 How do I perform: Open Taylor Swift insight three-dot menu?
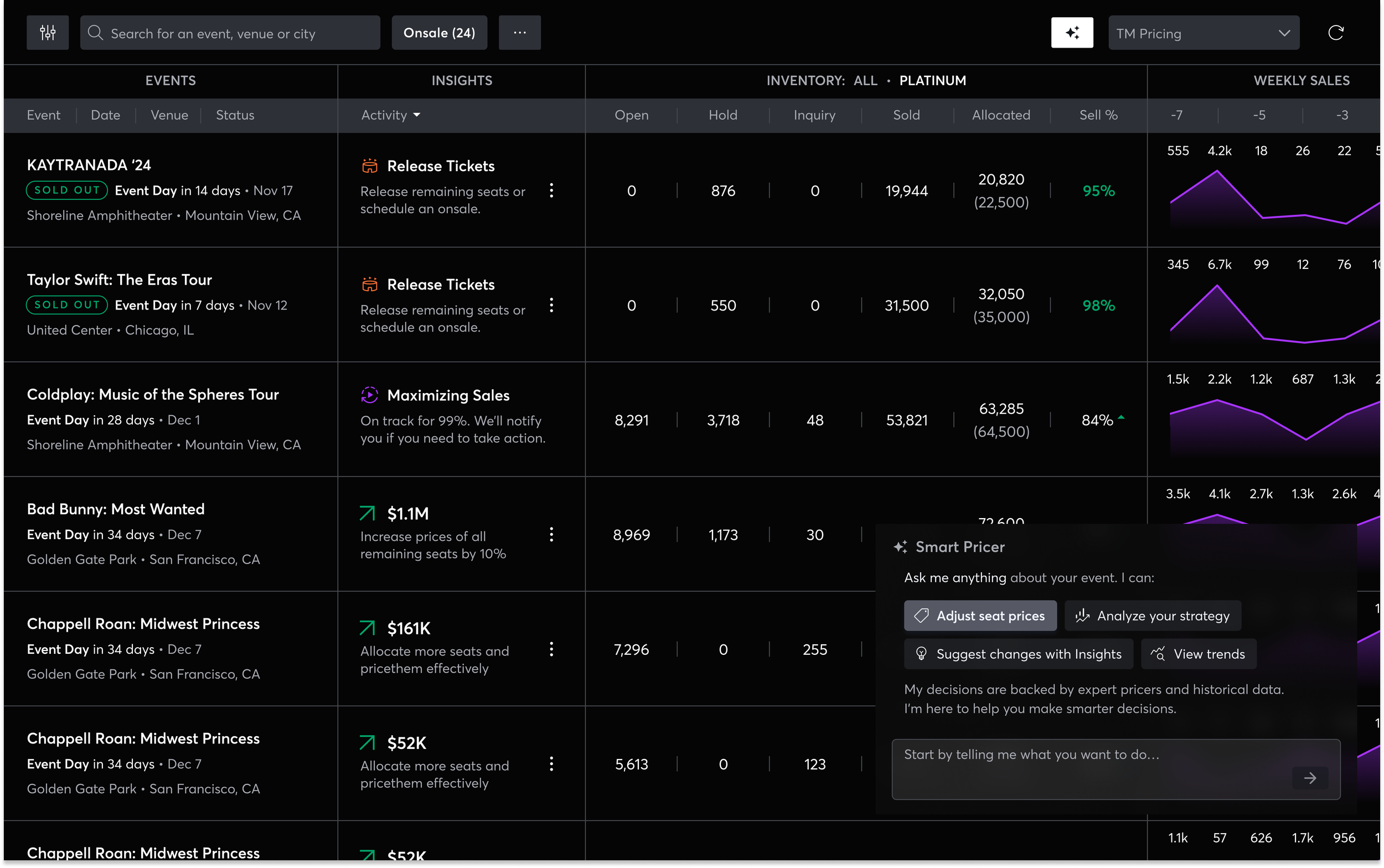[x=551, y=306]
